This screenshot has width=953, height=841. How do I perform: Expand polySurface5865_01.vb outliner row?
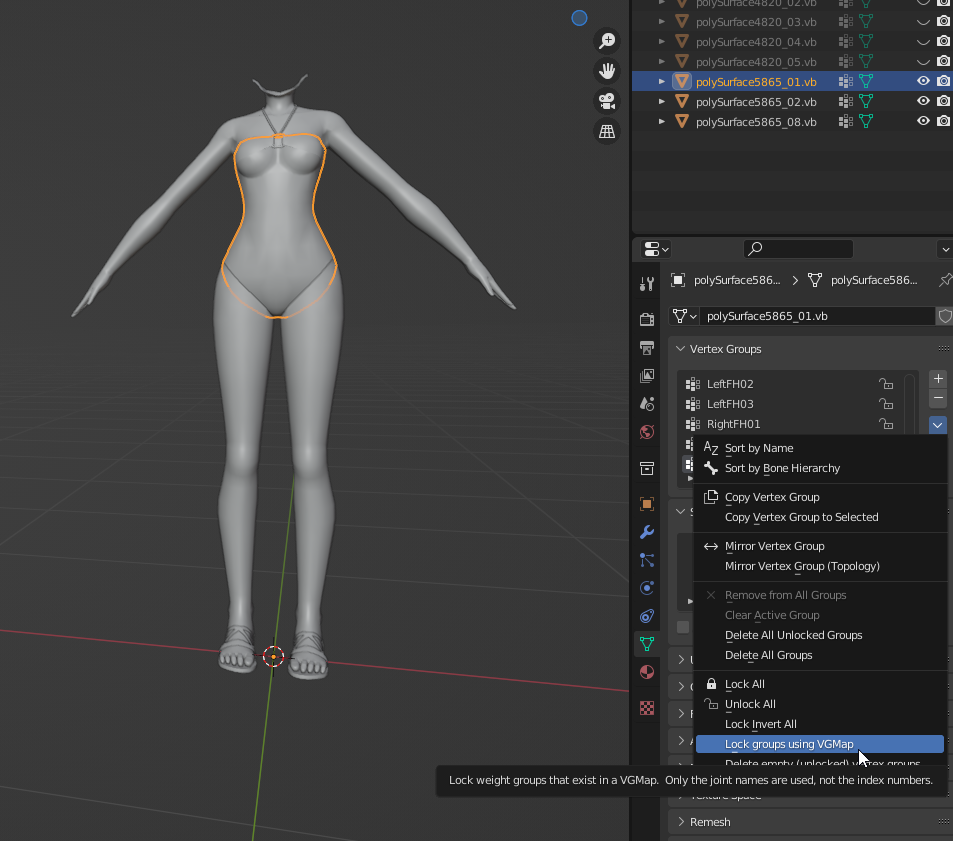661,81
